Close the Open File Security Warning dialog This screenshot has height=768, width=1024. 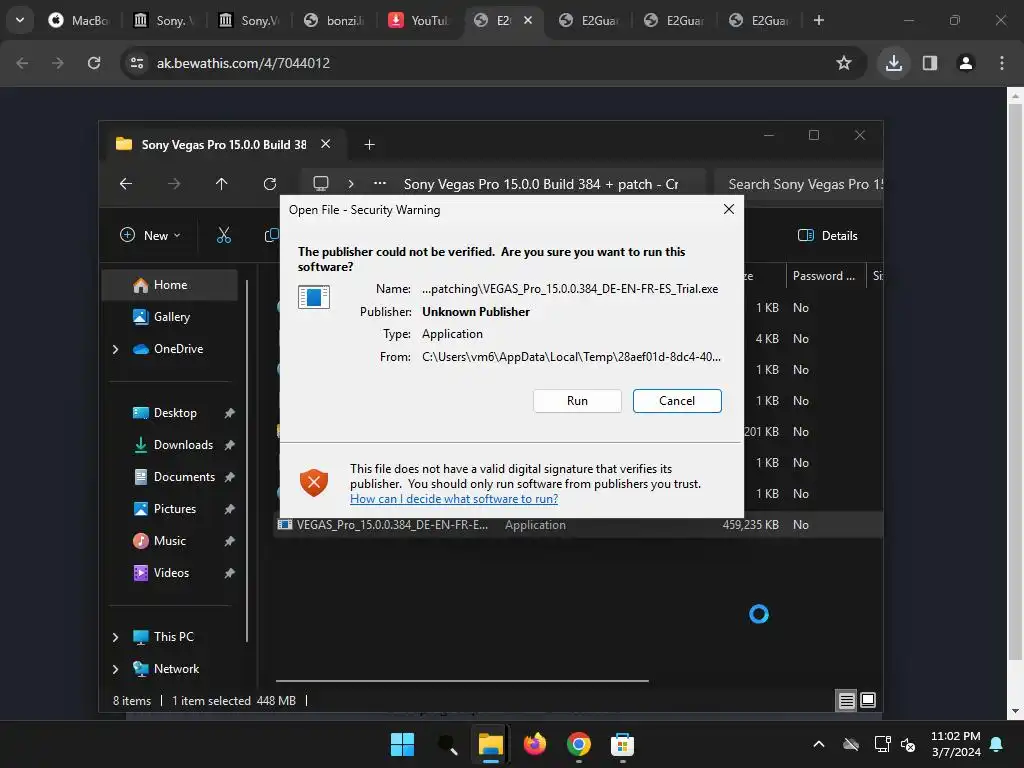pos(729,209)
